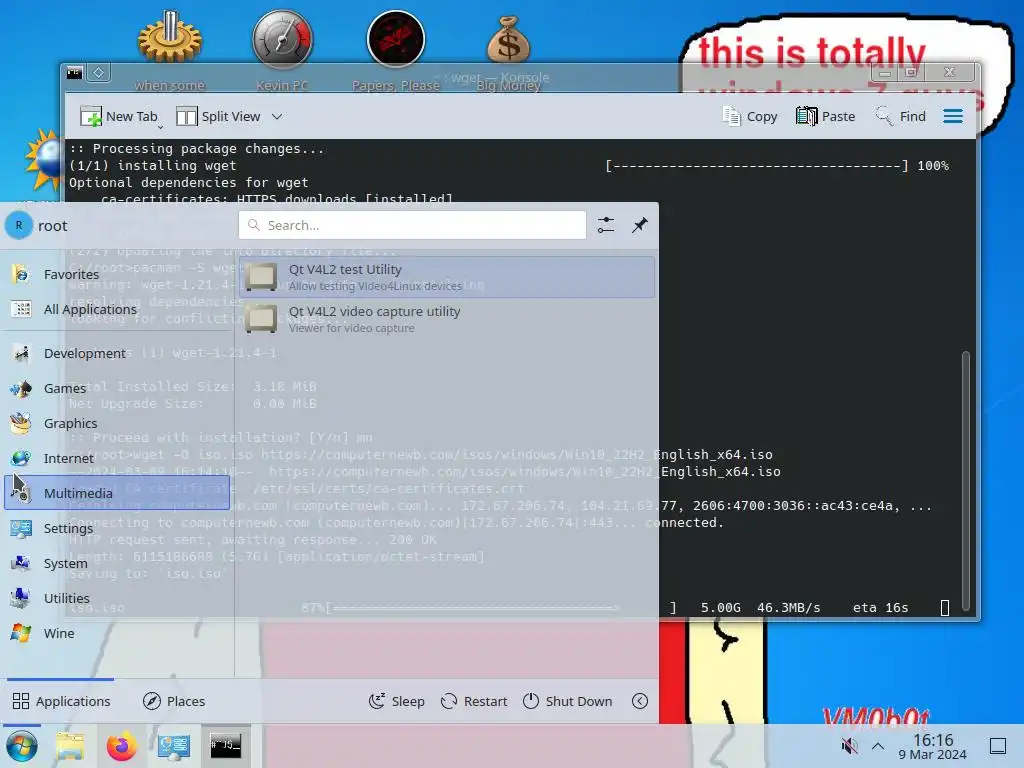Click the clock showing 16:16
This screenshot has width=1024, height=768.
tap(933, 746)
